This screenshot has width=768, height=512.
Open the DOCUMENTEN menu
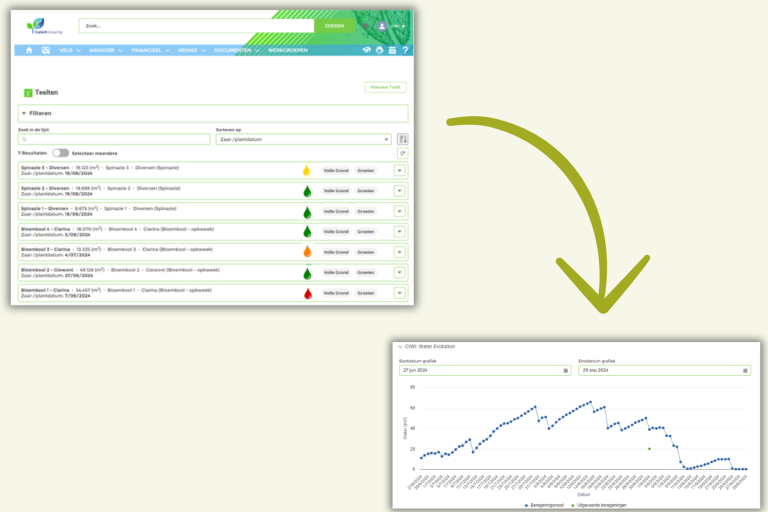(x=237, y=50)
